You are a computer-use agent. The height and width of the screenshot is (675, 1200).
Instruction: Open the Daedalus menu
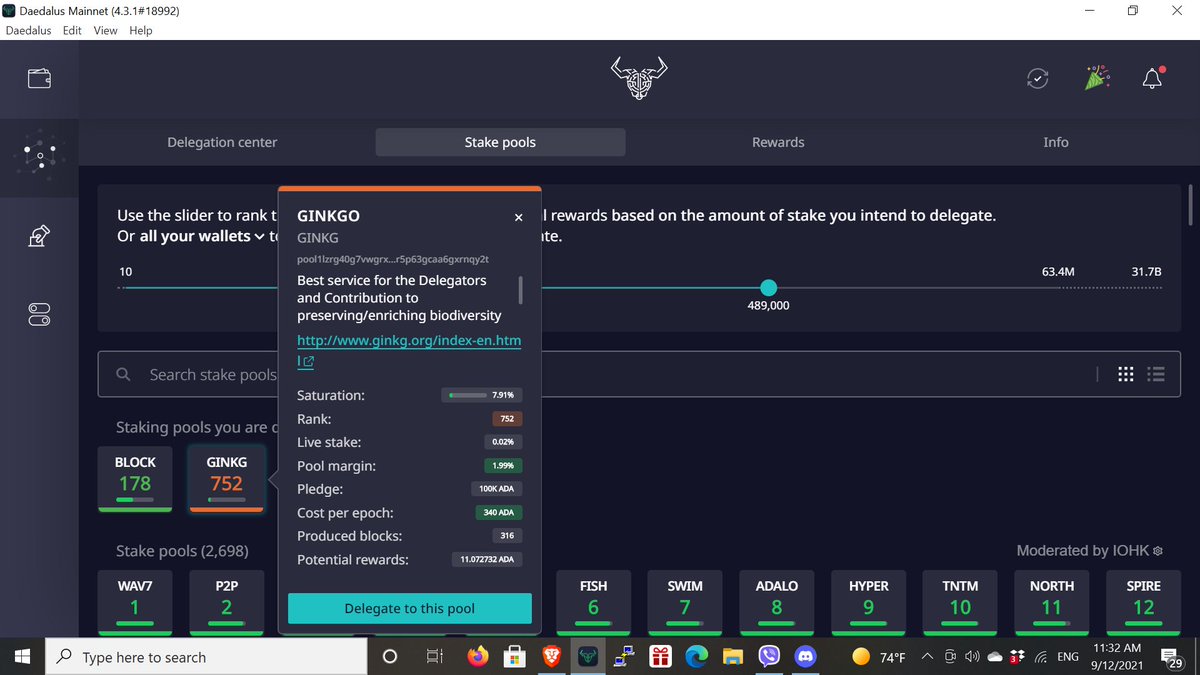30,30
